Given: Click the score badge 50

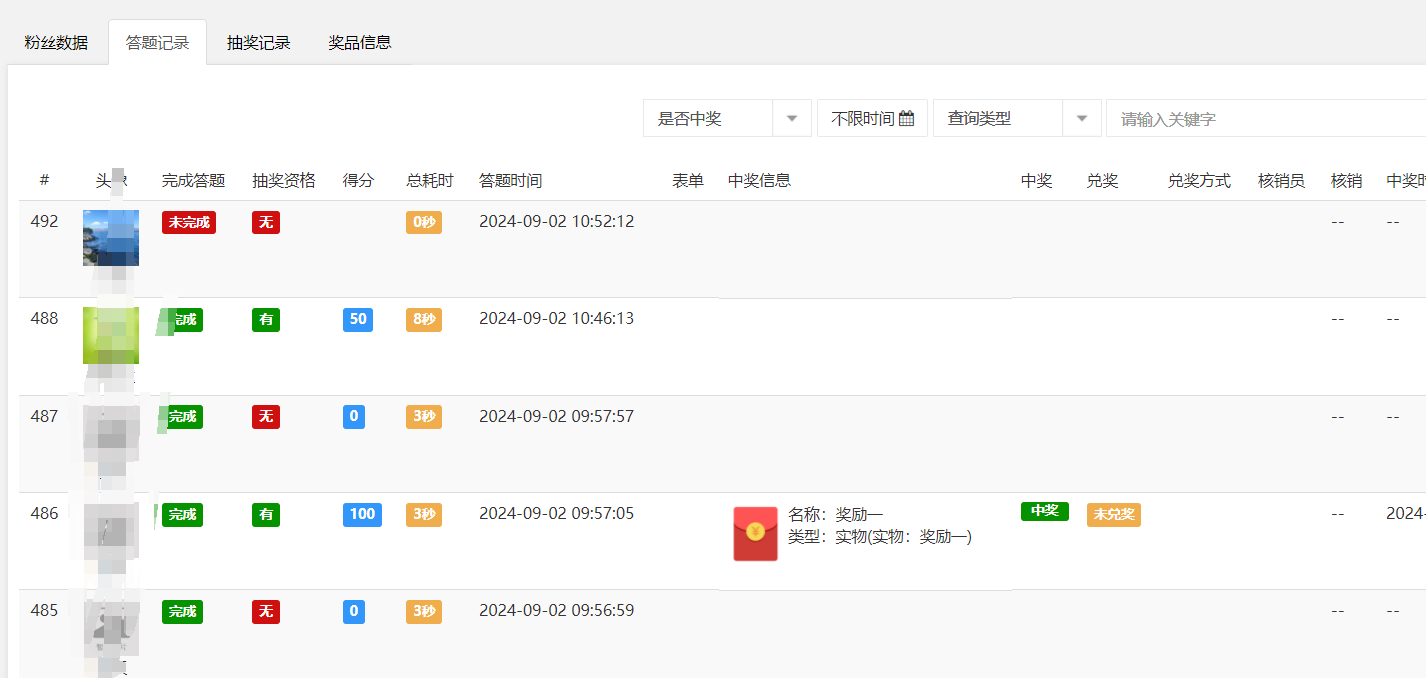Looking at the screenshot, I should coord(358,320).
